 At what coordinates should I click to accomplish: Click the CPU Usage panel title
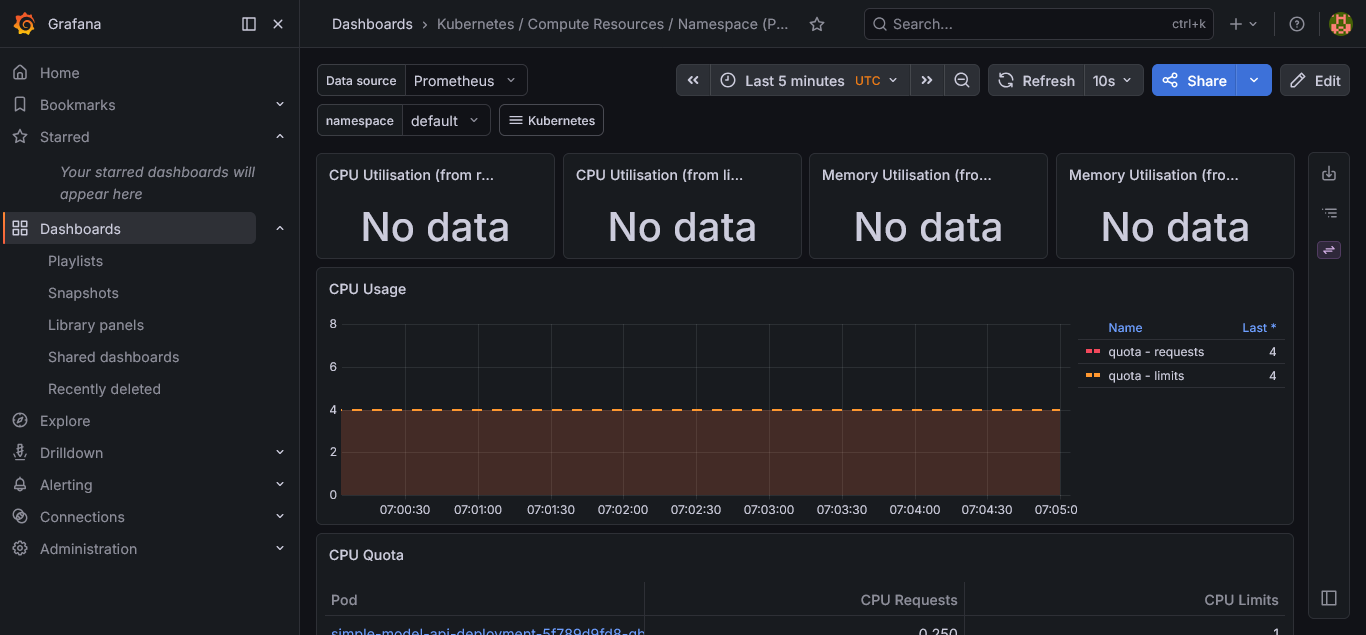pyautogui.click(x=367, y=289)
